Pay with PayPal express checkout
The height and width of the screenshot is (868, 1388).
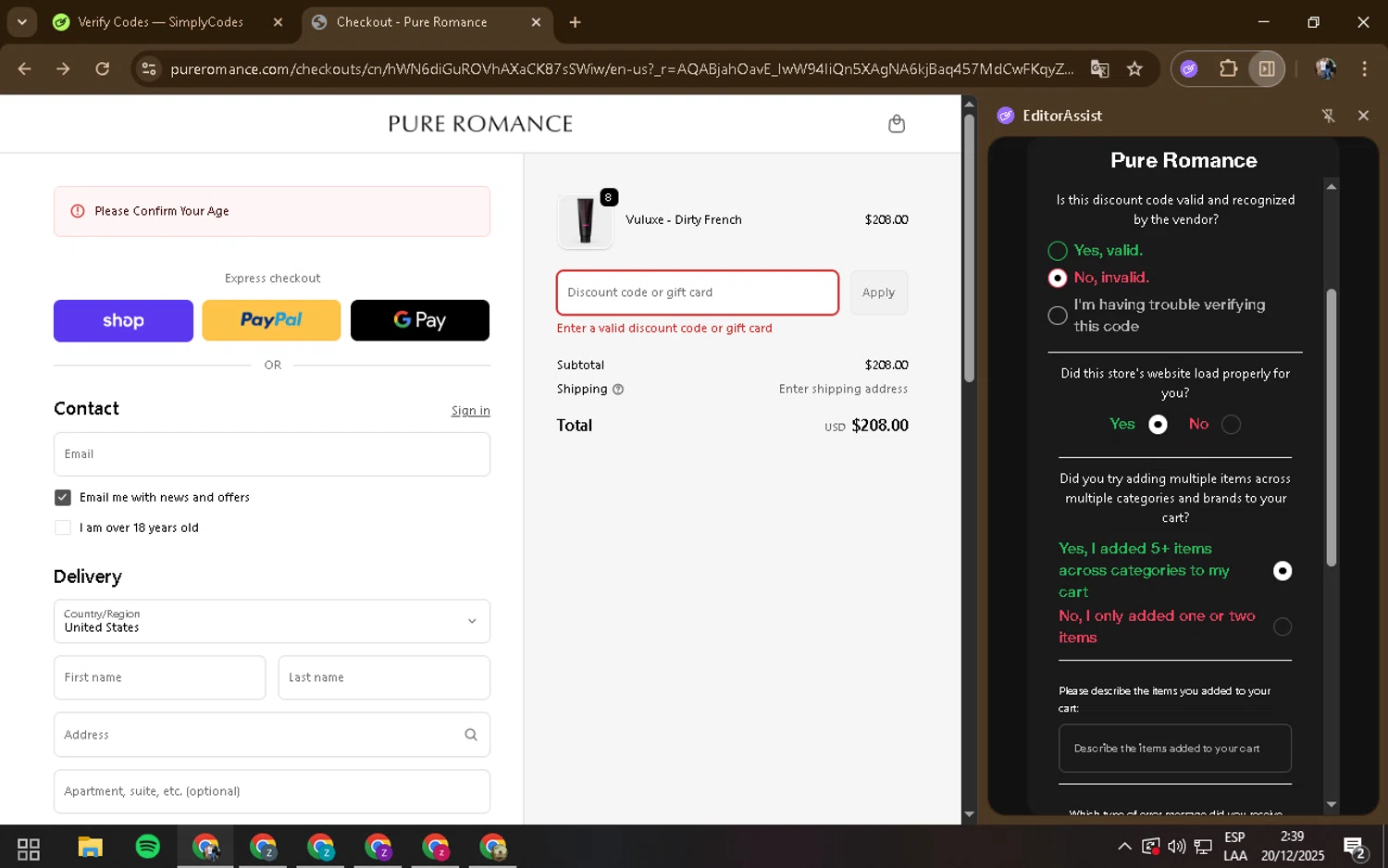pos(271,320)
